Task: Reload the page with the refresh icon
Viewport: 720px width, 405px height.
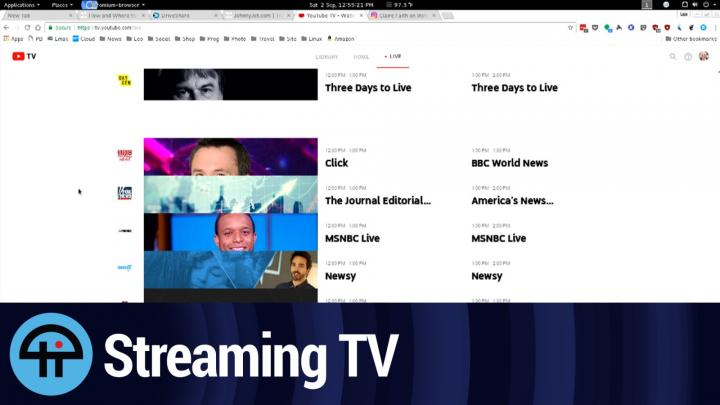Action: coord(38,28)
